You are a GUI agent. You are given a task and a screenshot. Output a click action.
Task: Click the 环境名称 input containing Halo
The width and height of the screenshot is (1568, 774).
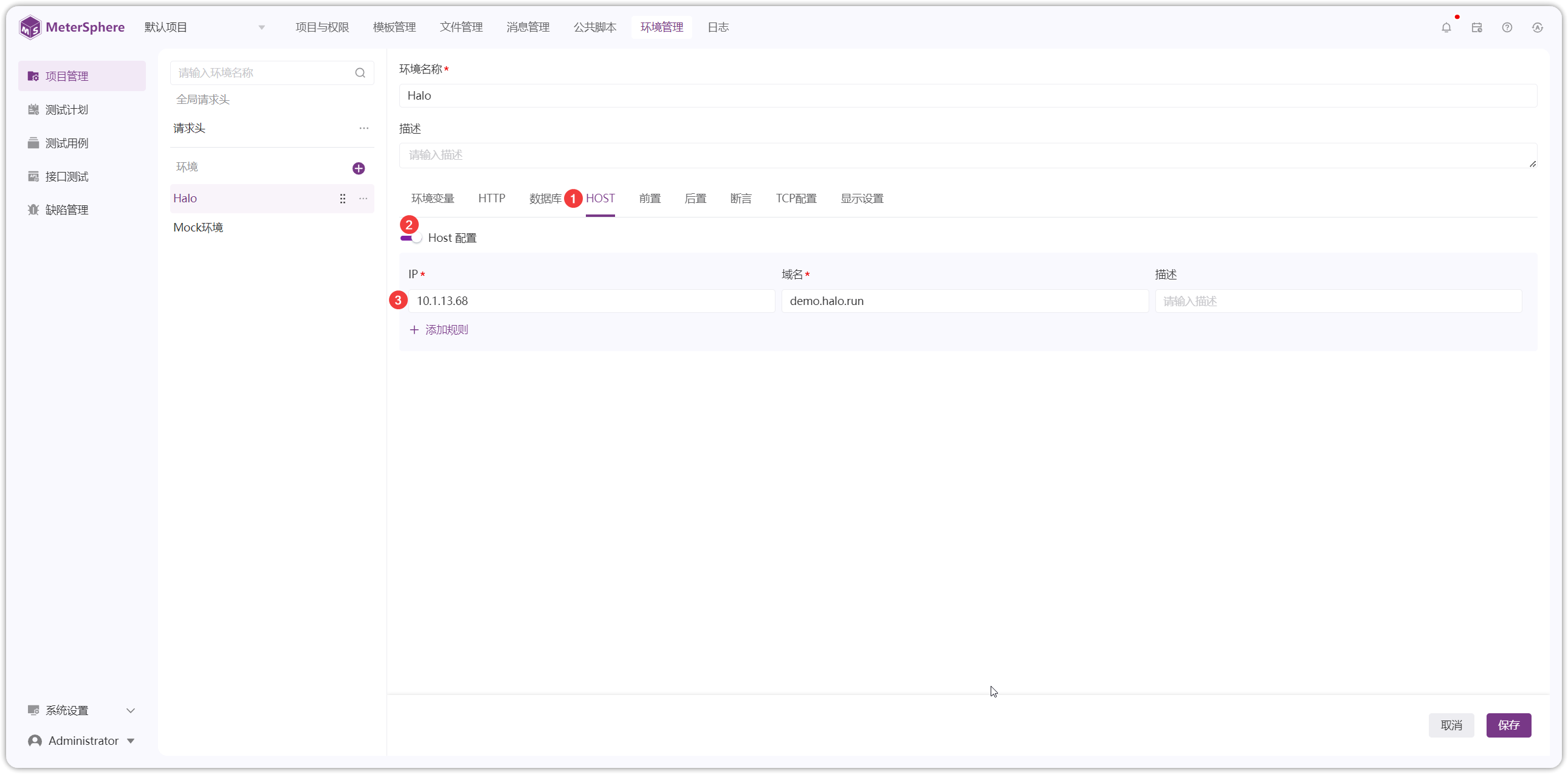[968, 95]
